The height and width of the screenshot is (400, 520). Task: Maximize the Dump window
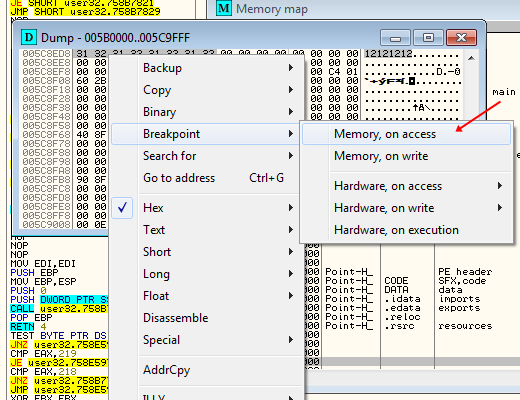coord(428,37)
